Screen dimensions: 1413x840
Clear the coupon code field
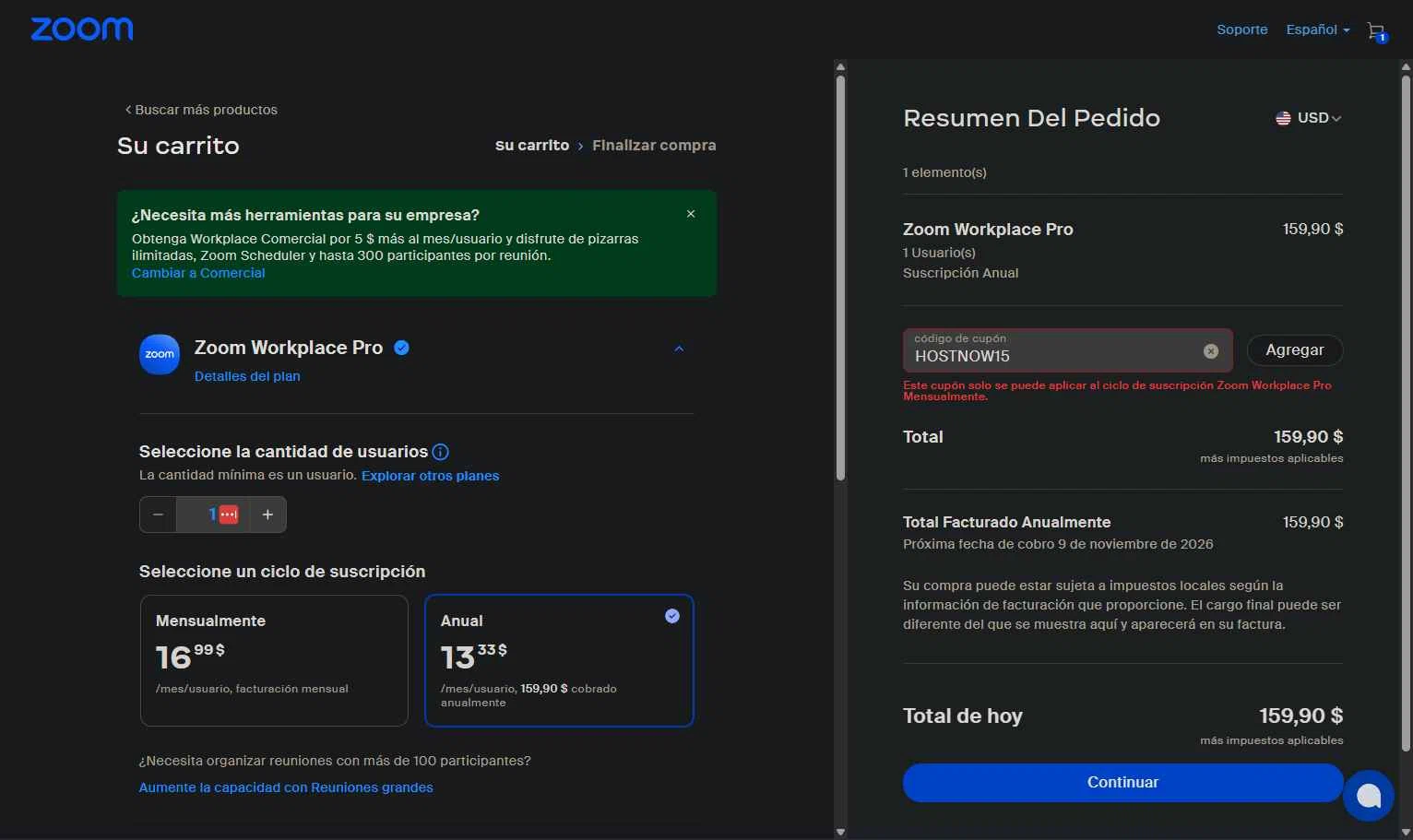tap(1211, 351)
